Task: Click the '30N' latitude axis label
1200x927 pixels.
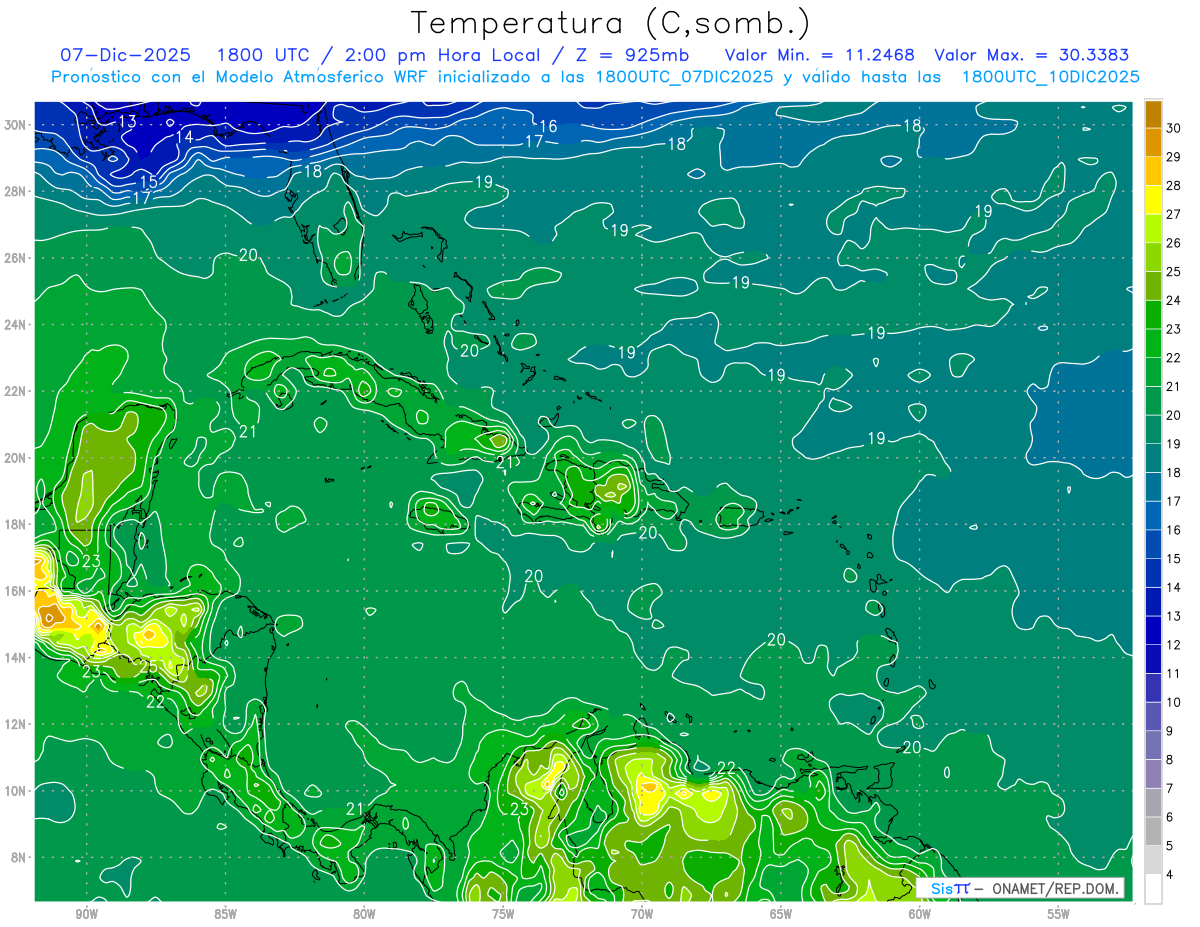Action: [x=16, y=125]
